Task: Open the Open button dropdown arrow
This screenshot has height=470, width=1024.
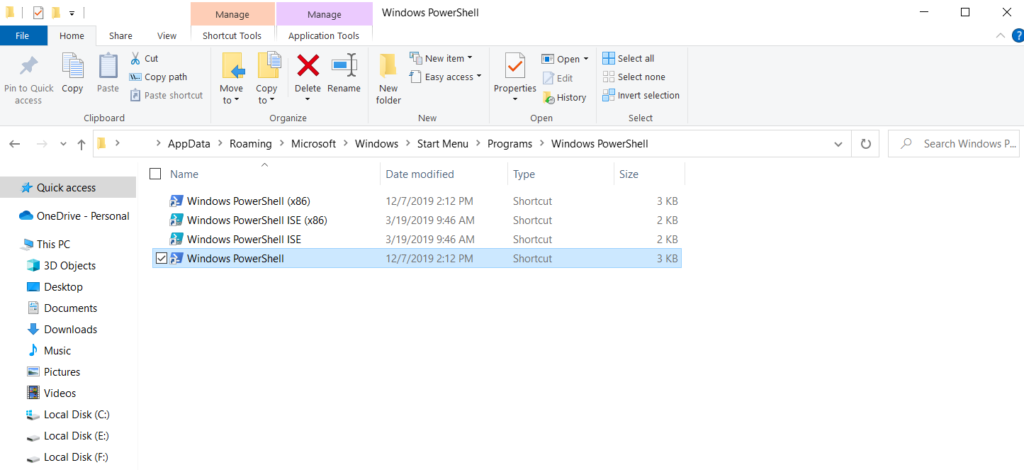Action: [x=586, y=59]
